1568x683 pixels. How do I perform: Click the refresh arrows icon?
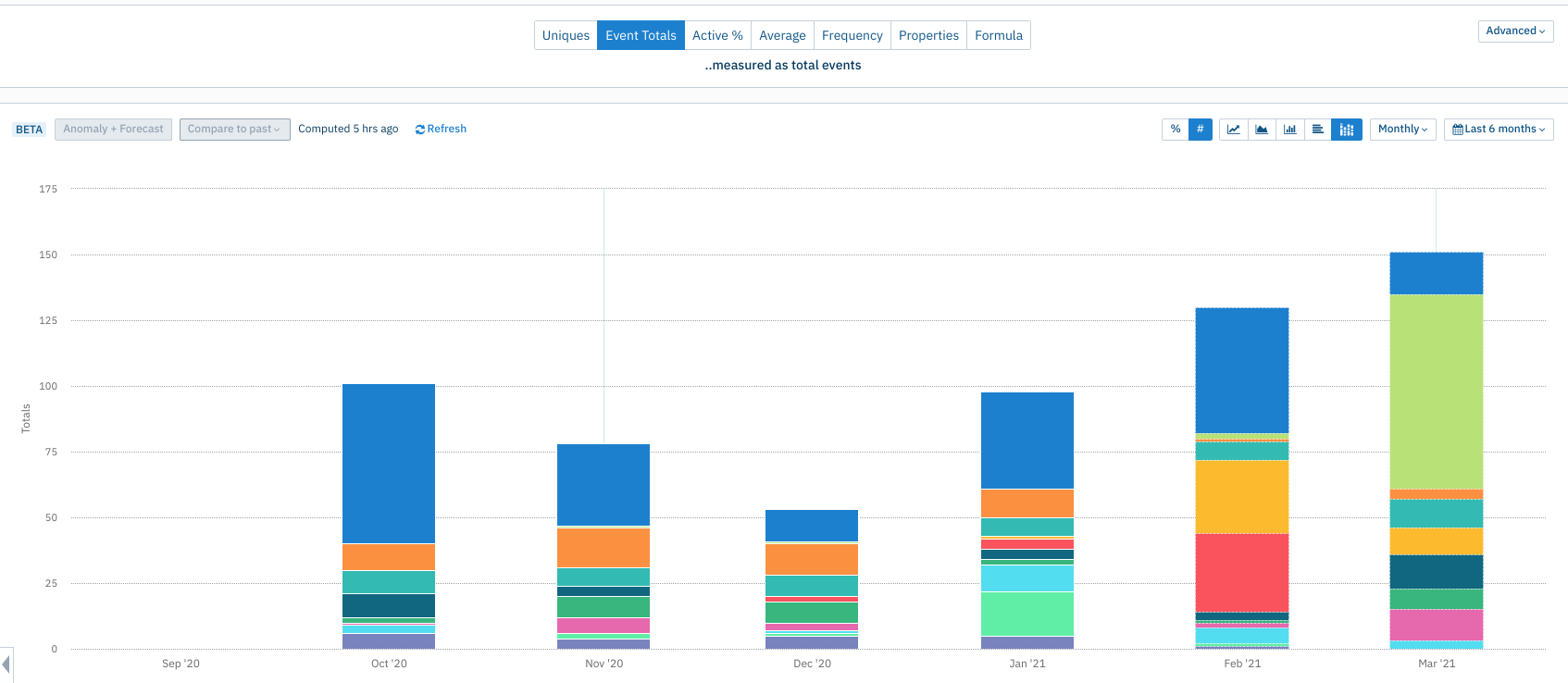pyautogui.click(x=420, y=130)
